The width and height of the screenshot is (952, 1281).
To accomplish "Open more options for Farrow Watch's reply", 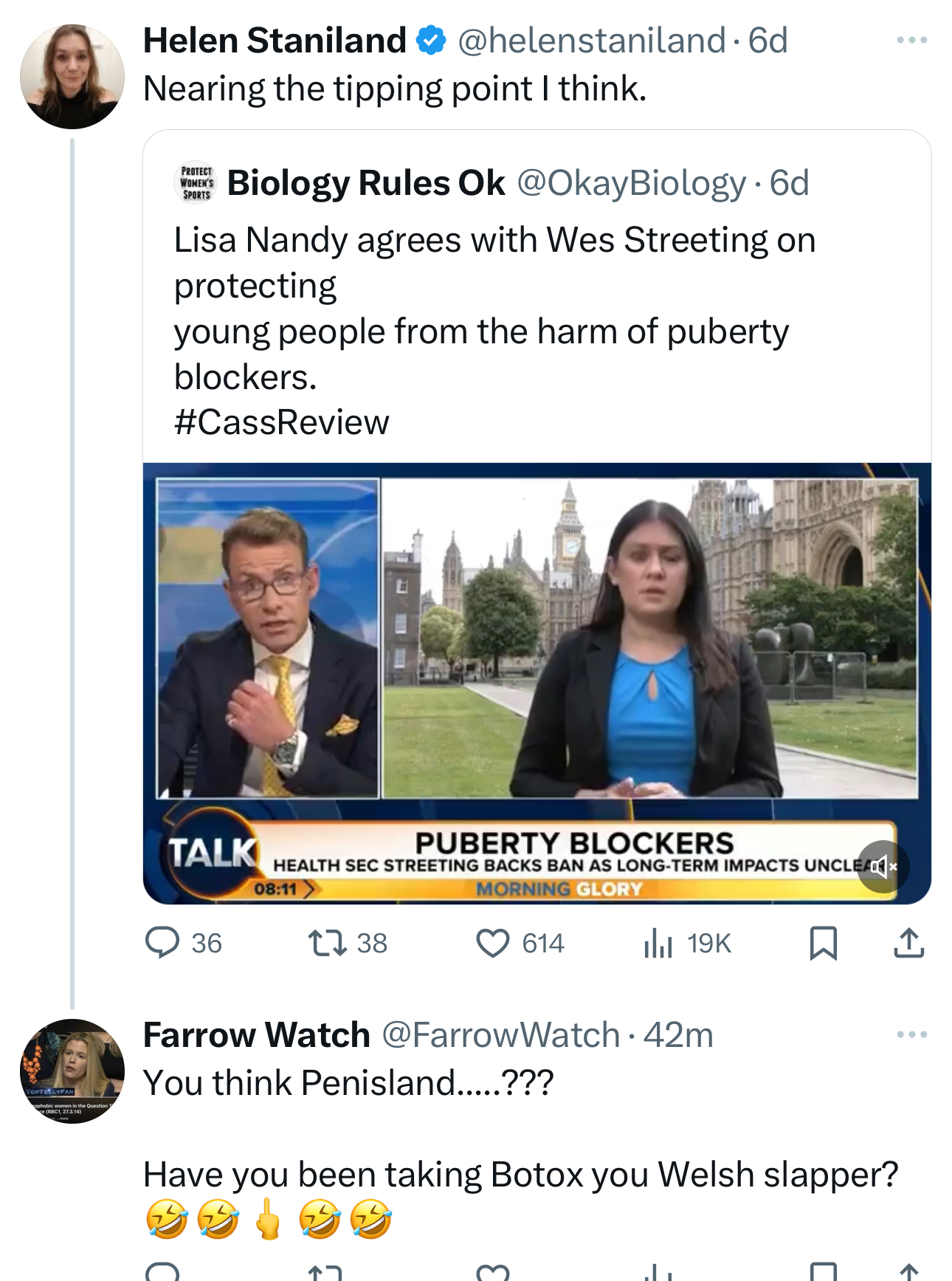I will tap(911, 1034).
